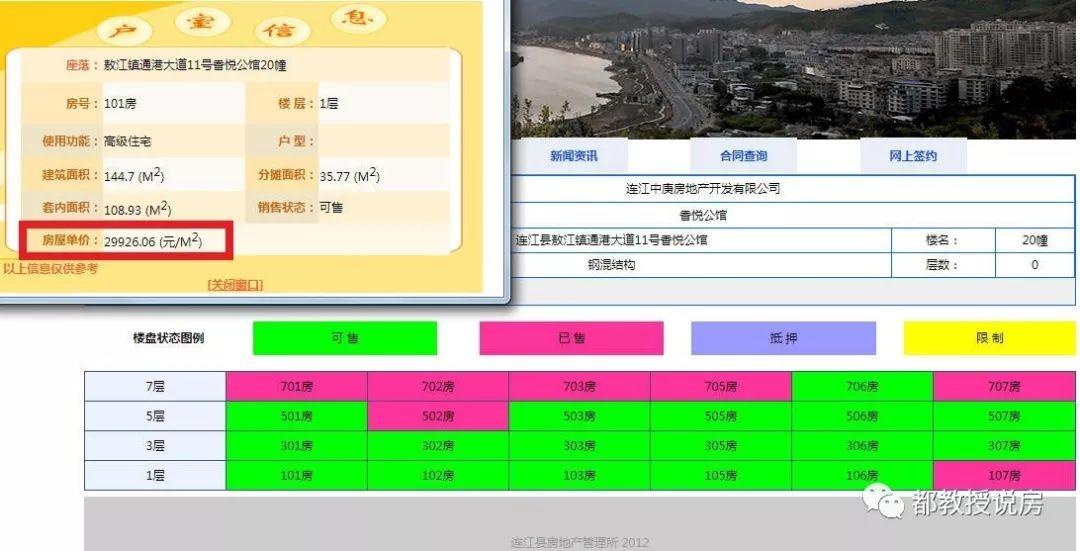Open the 网上签约 tab
This screenshot has width=1080, height=551.
(x=913, y=156)
